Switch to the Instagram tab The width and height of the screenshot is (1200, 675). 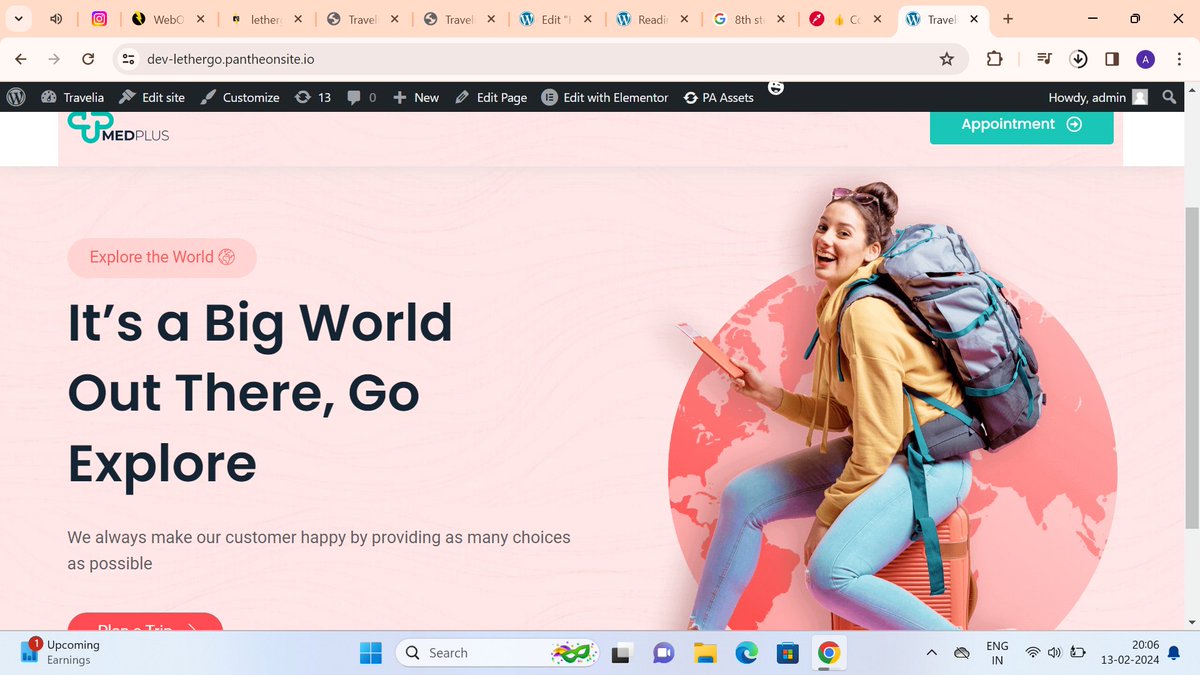[x=99, y=19]
